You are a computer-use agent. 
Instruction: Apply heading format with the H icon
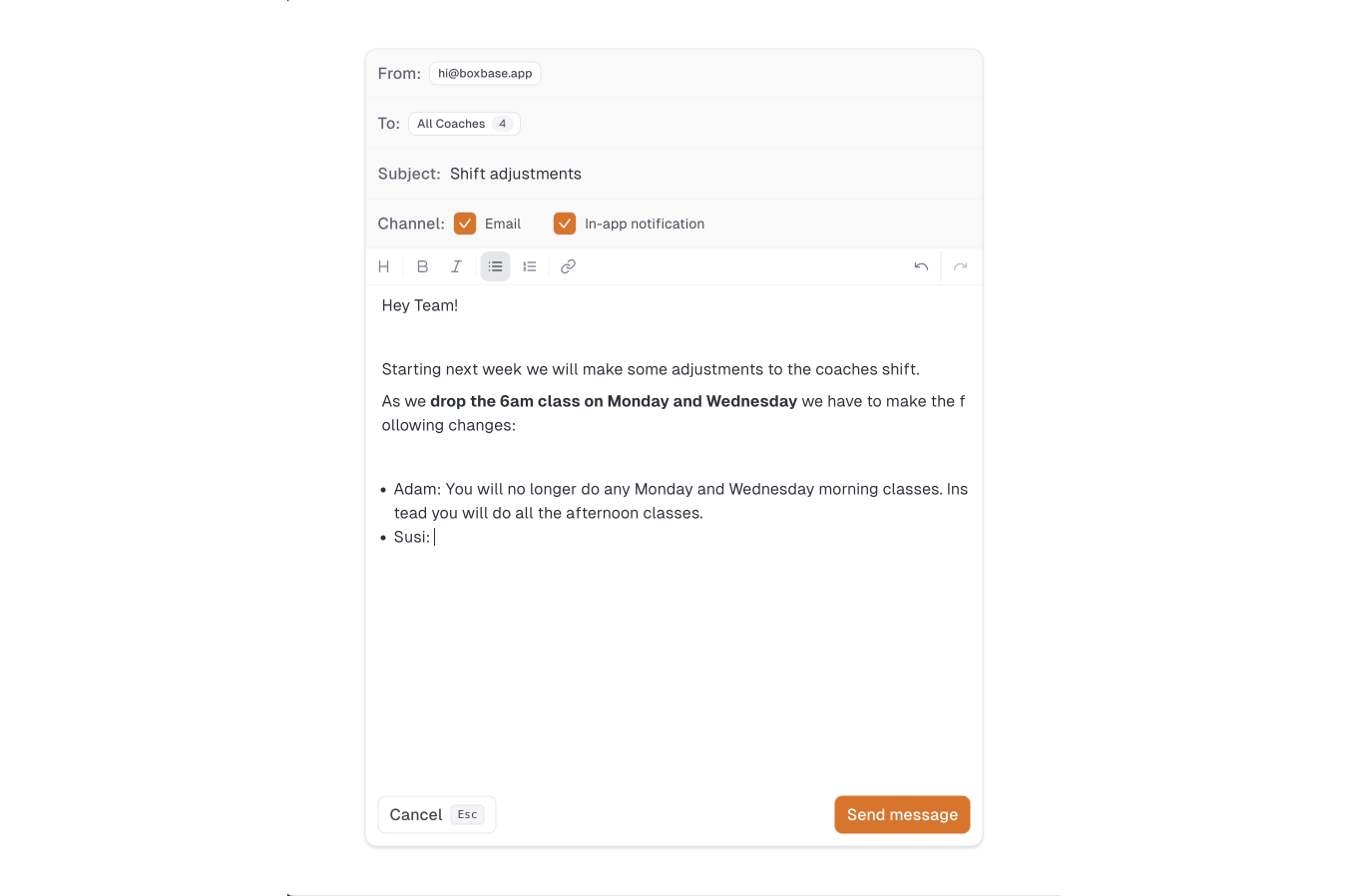(x=383, y=266)
